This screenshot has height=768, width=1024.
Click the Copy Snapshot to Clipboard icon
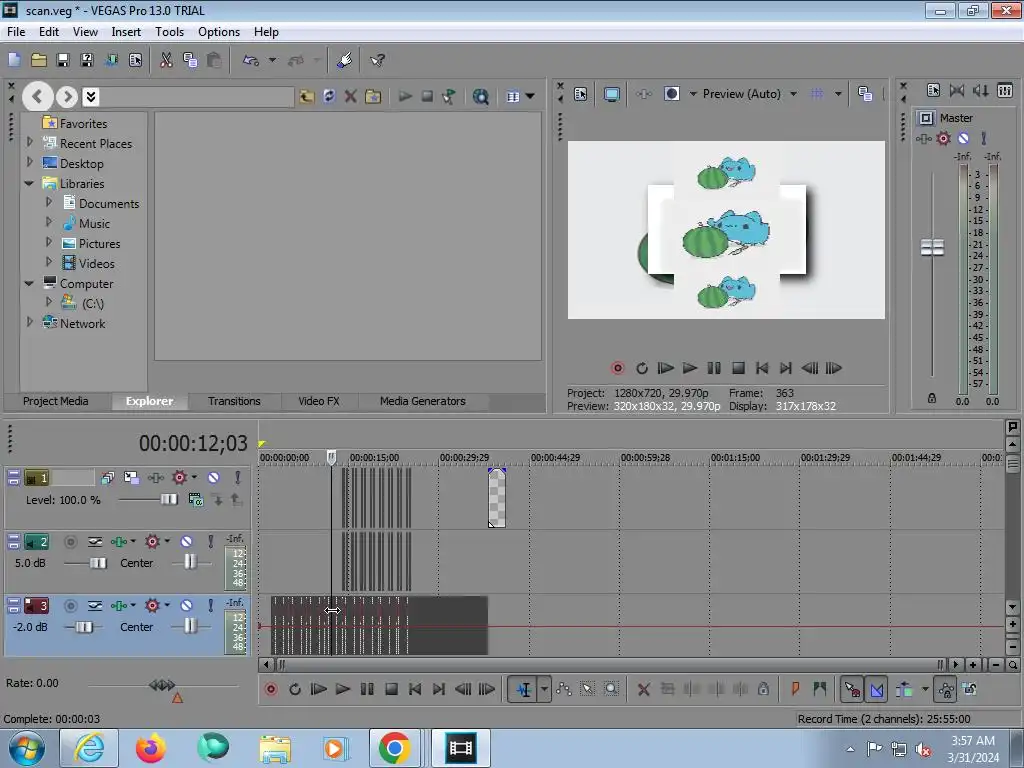coord(865,94)
